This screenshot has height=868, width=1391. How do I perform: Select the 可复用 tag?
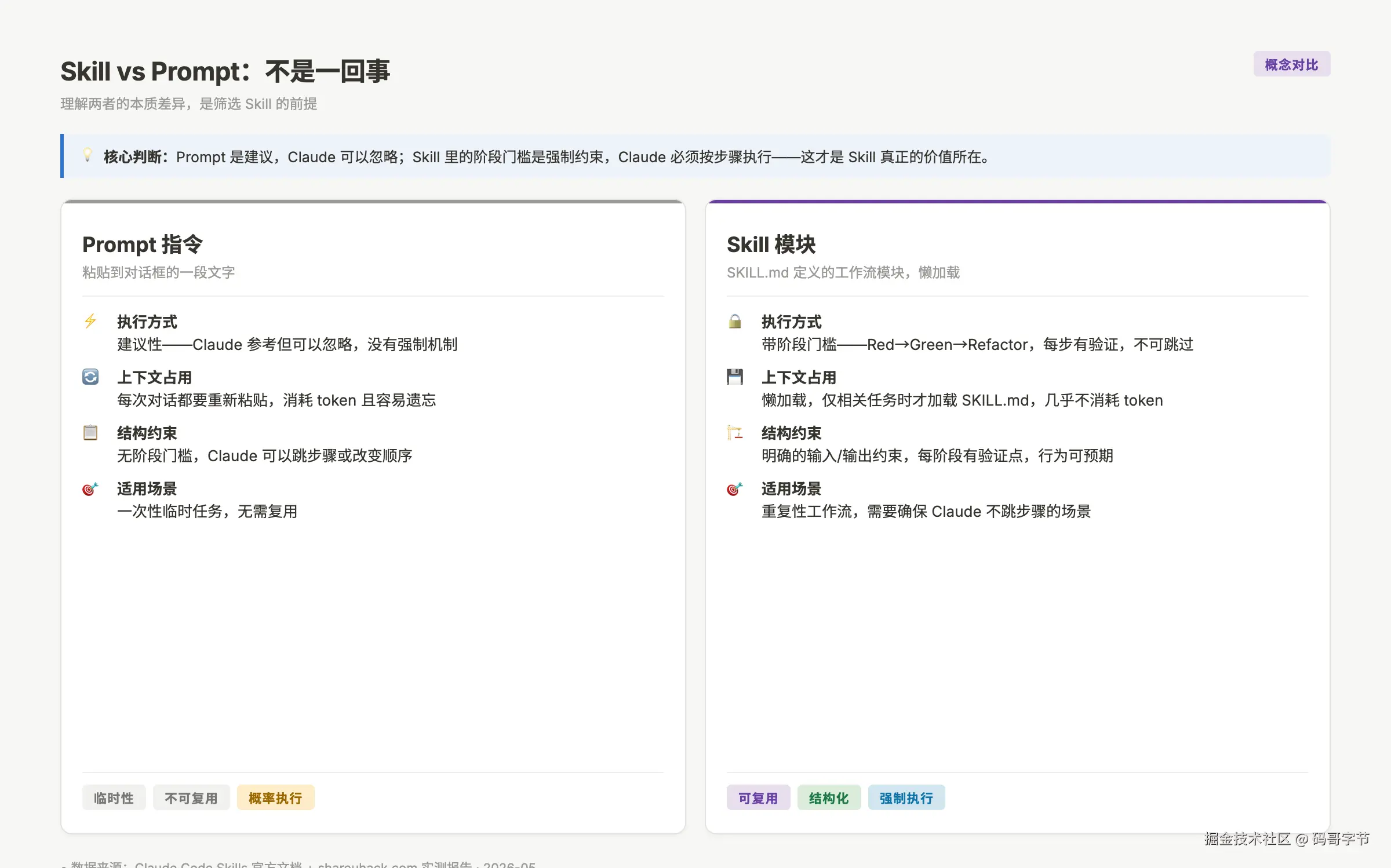(758, 798)
